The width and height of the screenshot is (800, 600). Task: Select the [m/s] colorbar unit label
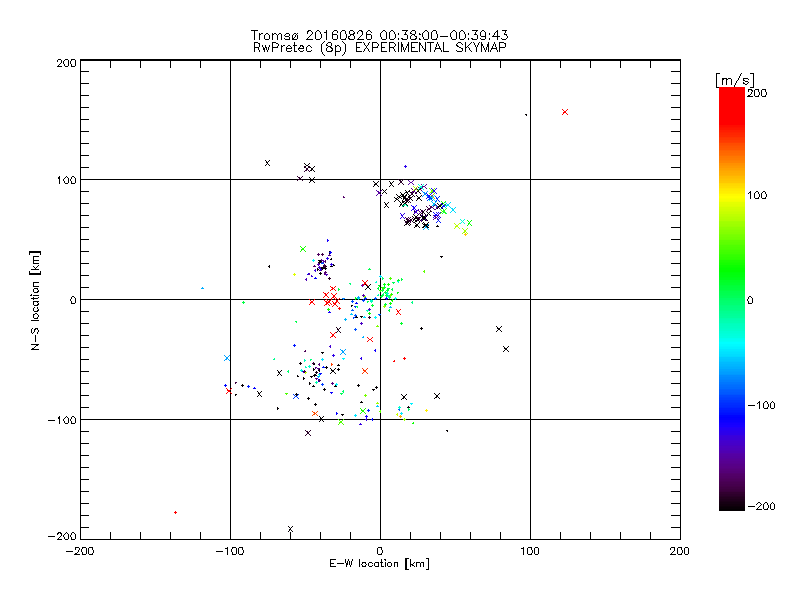point(734,80)
